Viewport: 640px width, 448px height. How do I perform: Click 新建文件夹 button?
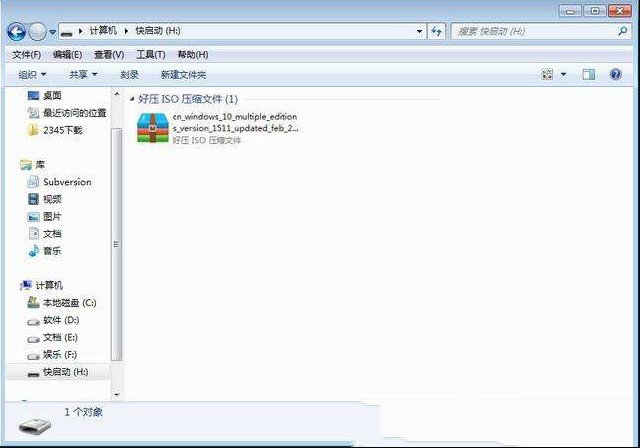pos(183,75)
